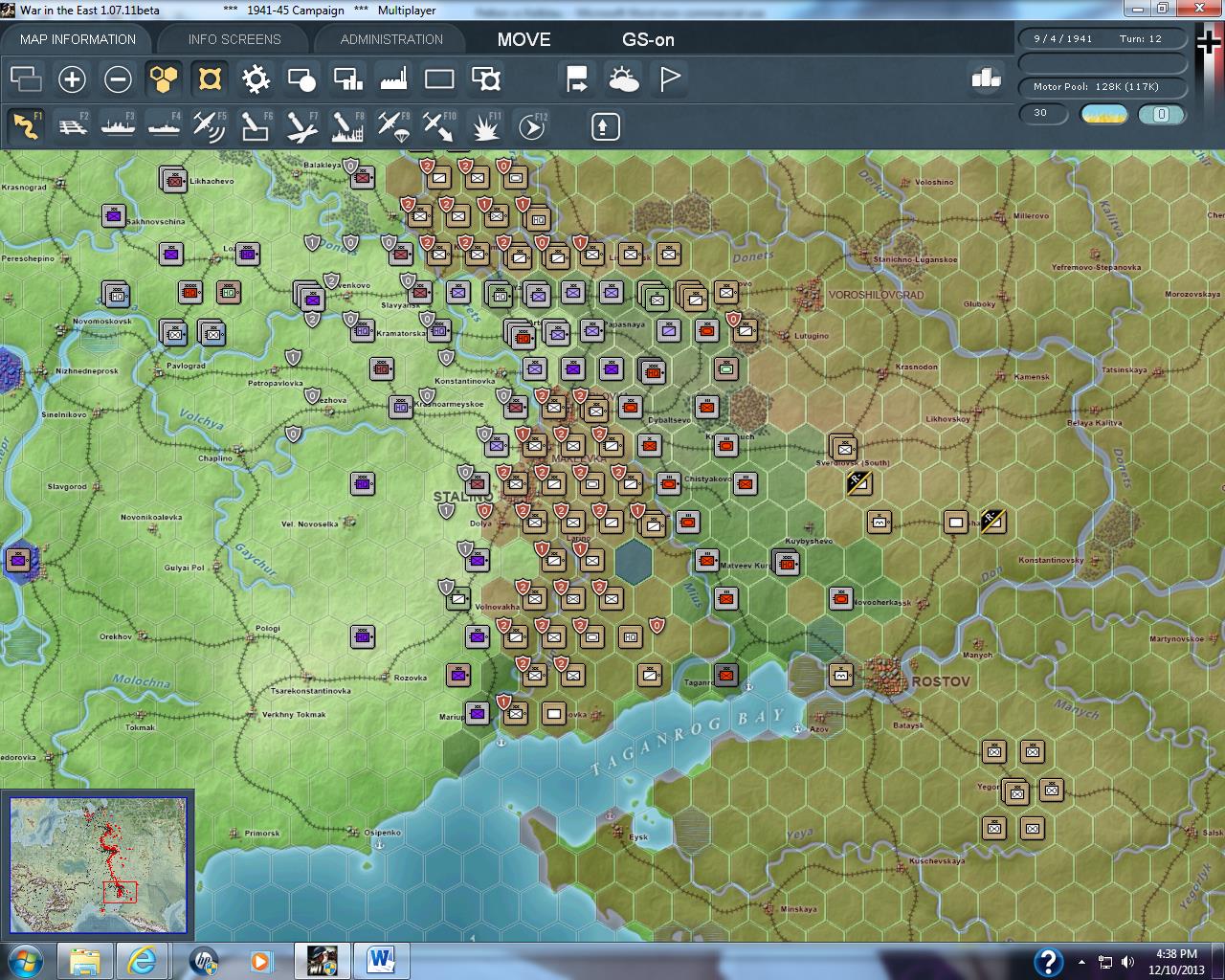
Task: Select Rail mode (F2) icon
Action: click(72, 126)
